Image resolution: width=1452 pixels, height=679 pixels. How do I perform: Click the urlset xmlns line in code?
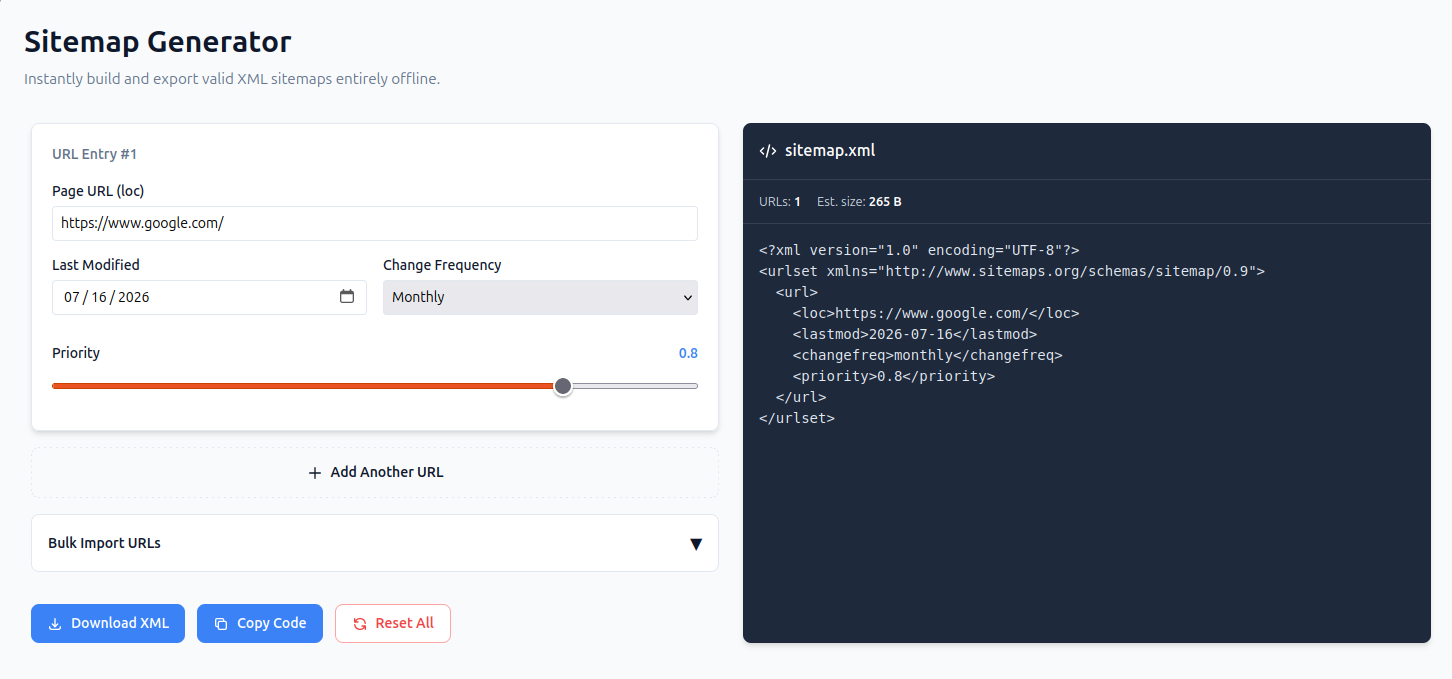[1012, 271]
